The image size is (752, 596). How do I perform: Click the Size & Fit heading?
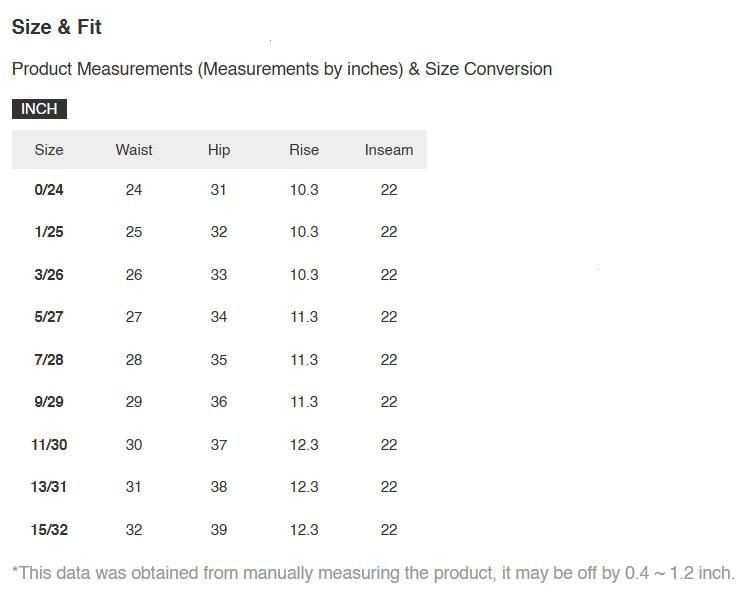click(x=57, y=27)
